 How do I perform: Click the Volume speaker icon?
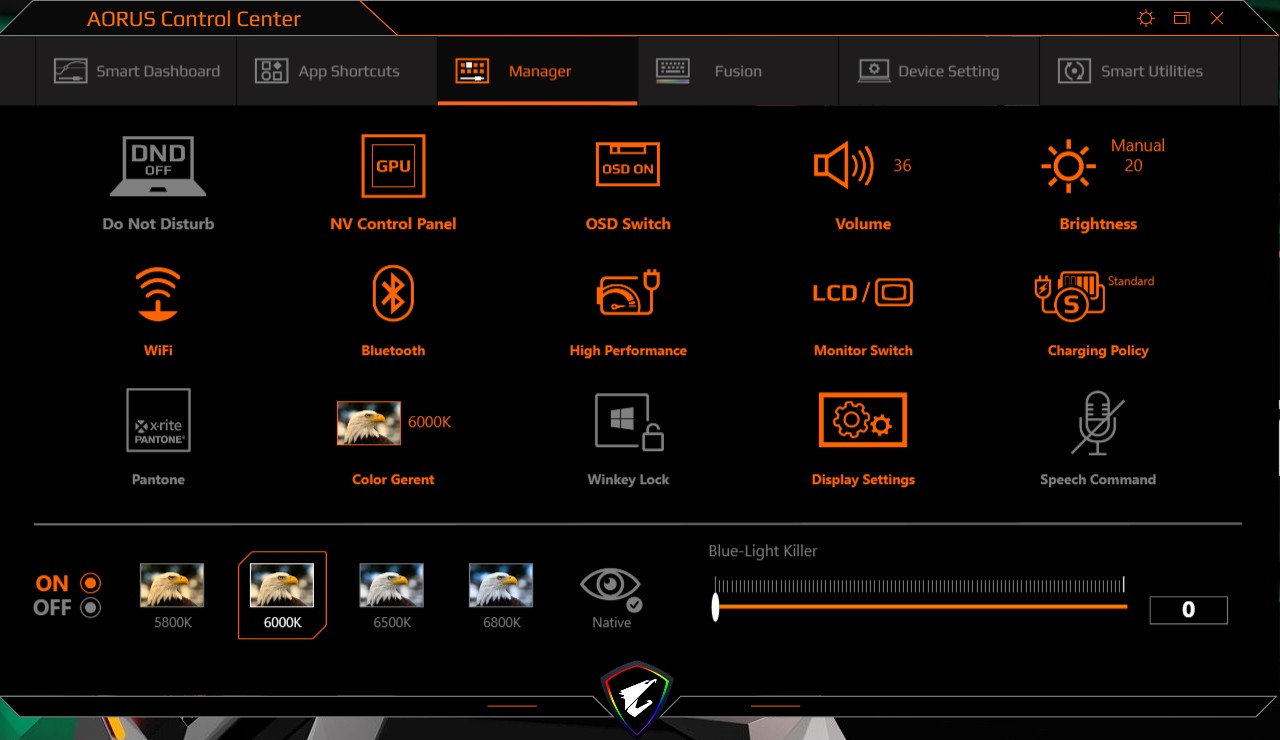[x=844, y=166]
